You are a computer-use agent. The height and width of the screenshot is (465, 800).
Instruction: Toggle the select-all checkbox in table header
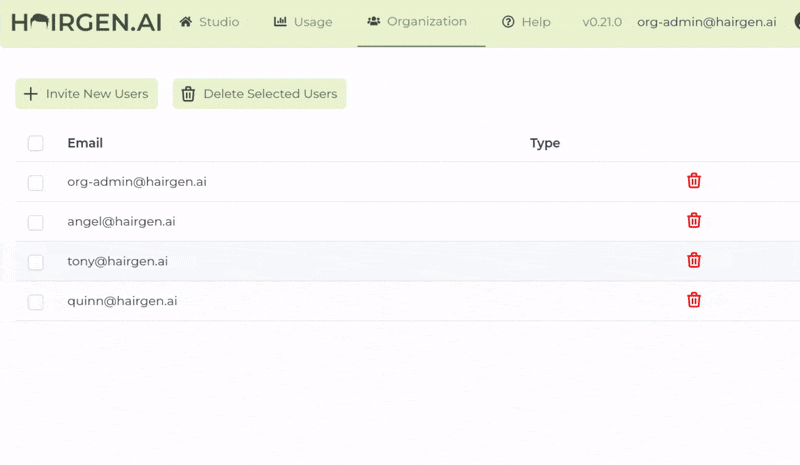pyautogui.click(x=36, y=143)
